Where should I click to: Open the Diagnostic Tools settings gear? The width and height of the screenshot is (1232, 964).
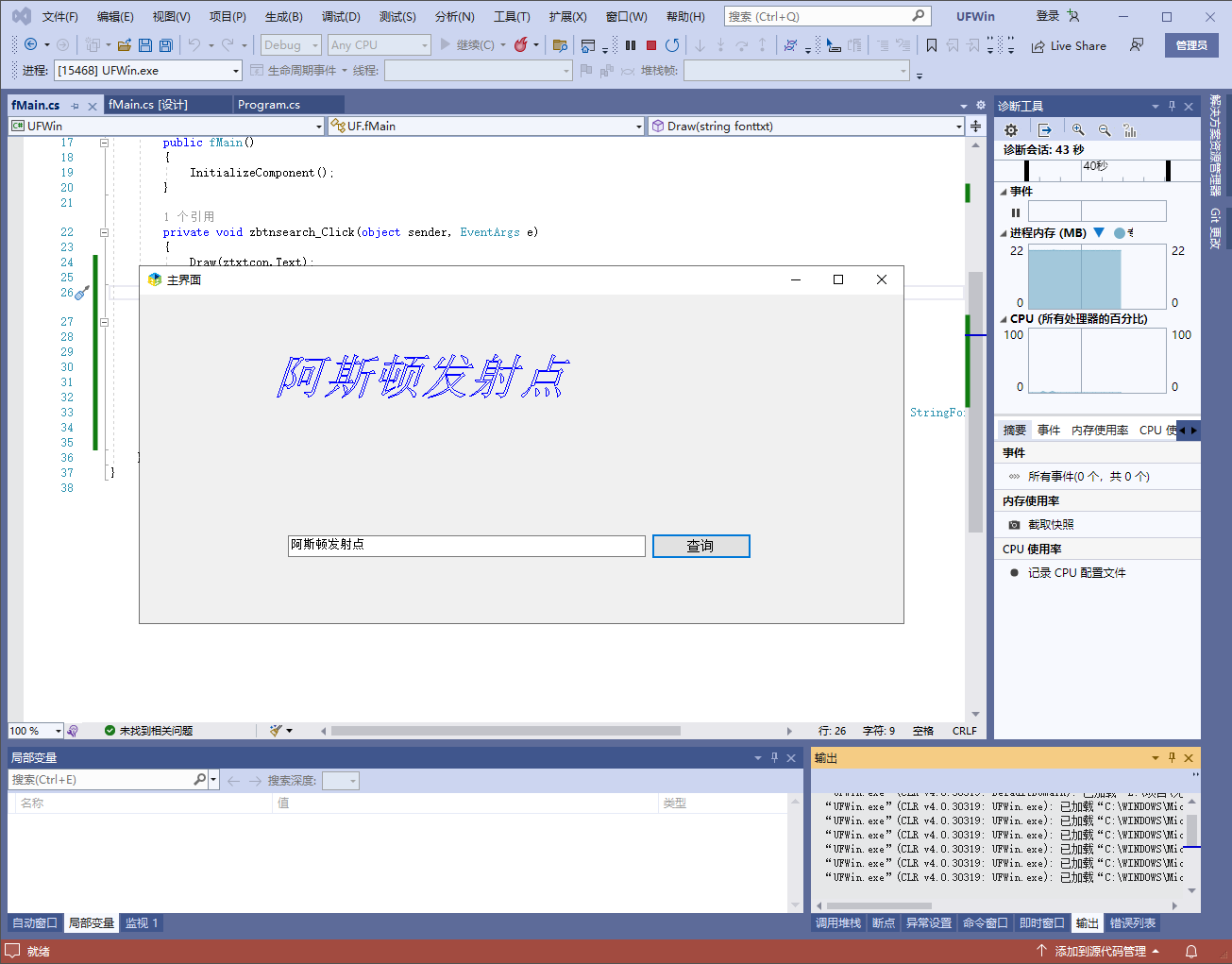tap(1011, 130)
